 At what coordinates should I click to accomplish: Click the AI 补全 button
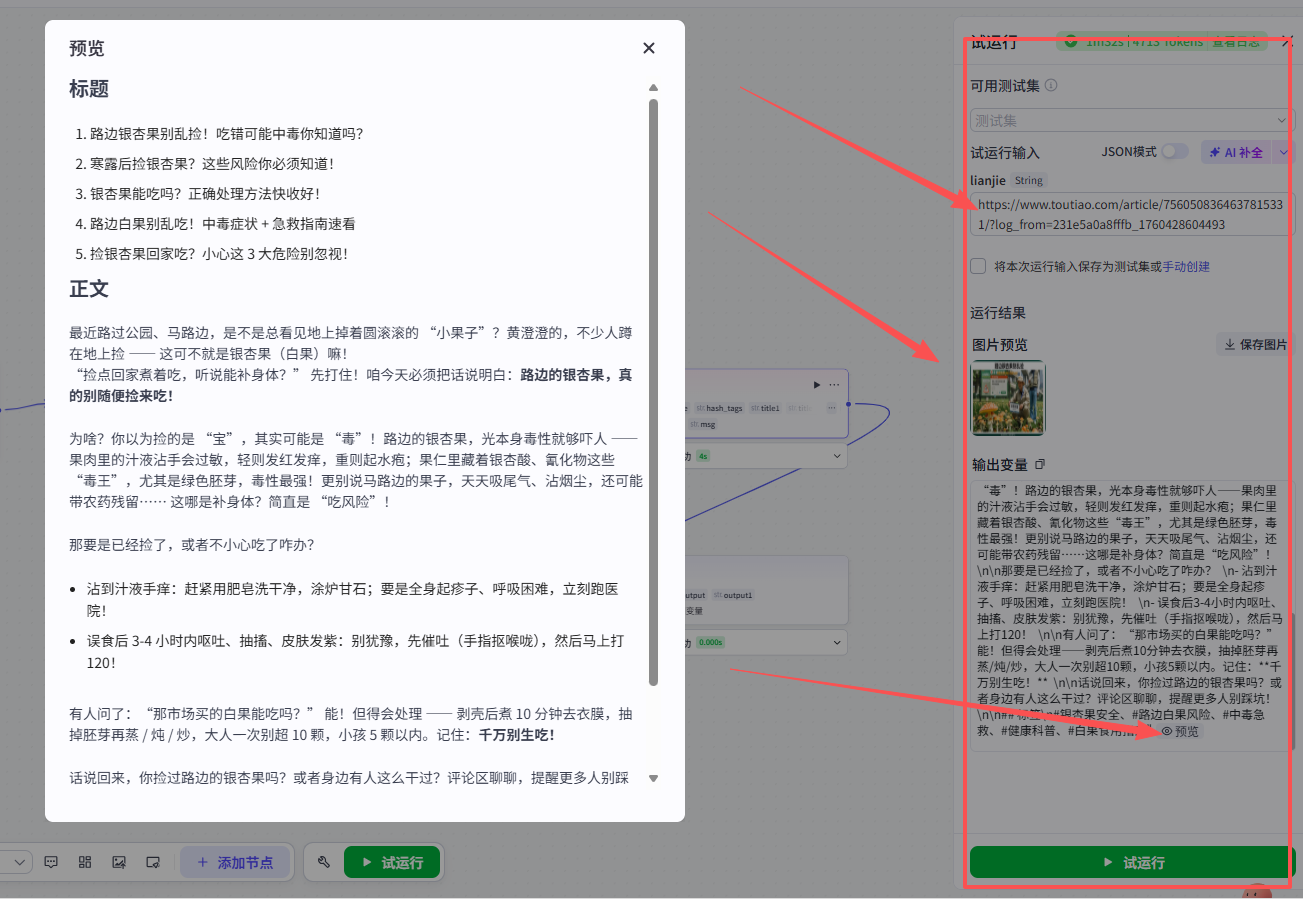pyautogui.click(x=1236, y=152)
